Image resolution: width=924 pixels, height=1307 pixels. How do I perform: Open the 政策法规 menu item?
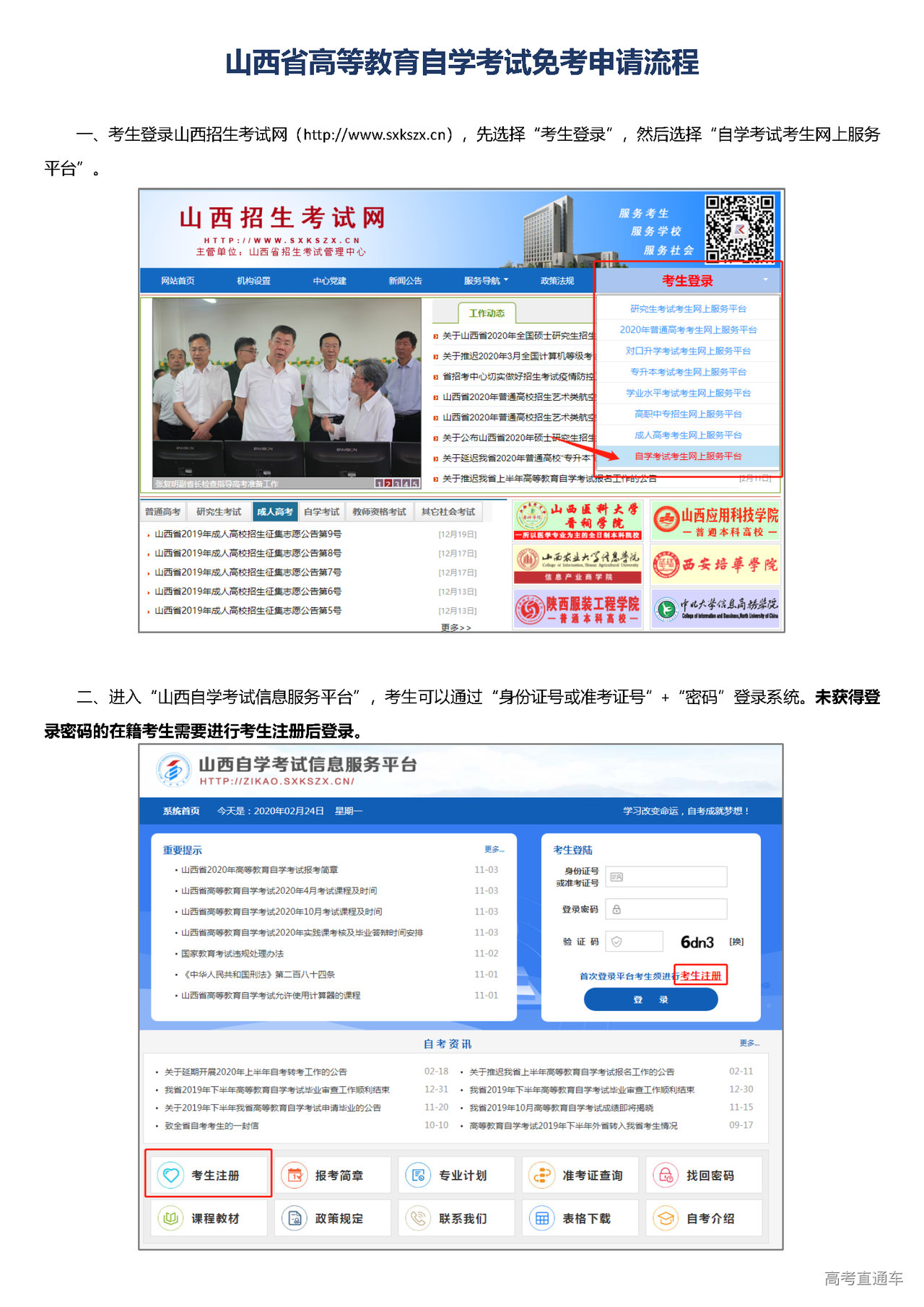coord(557,281)
